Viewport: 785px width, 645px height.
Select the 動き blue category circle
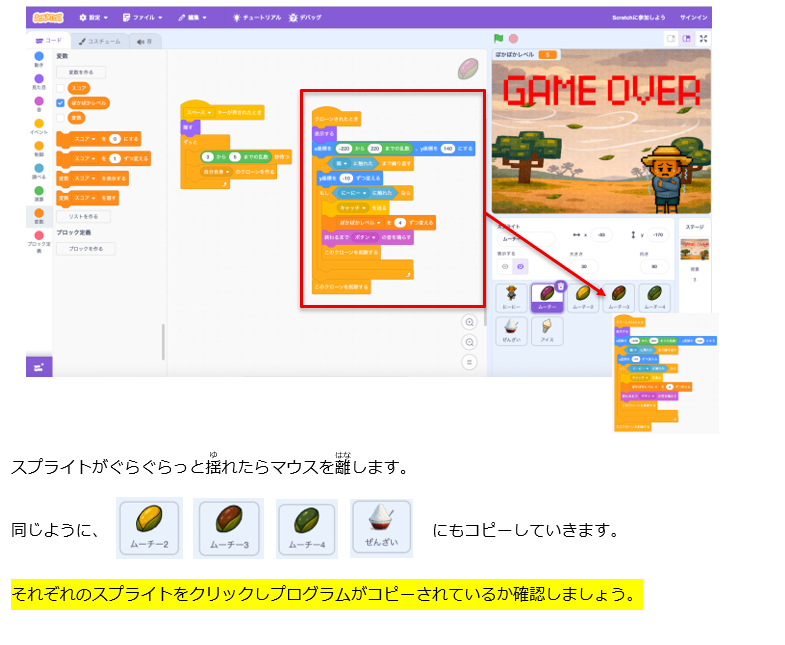(39, 58)
